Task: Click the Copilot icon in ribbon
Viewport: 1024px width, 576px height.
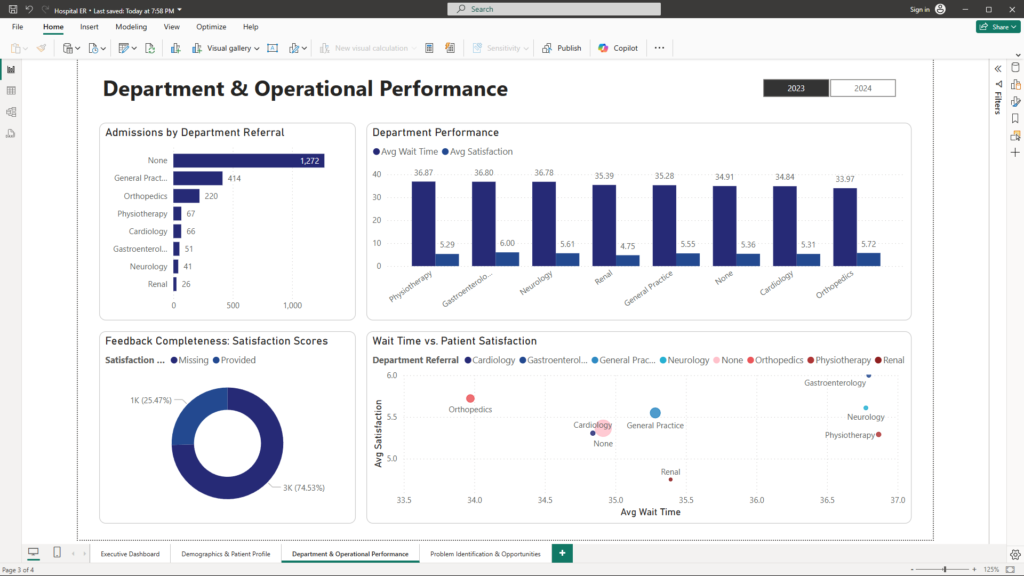Action: tap(618, 48)
